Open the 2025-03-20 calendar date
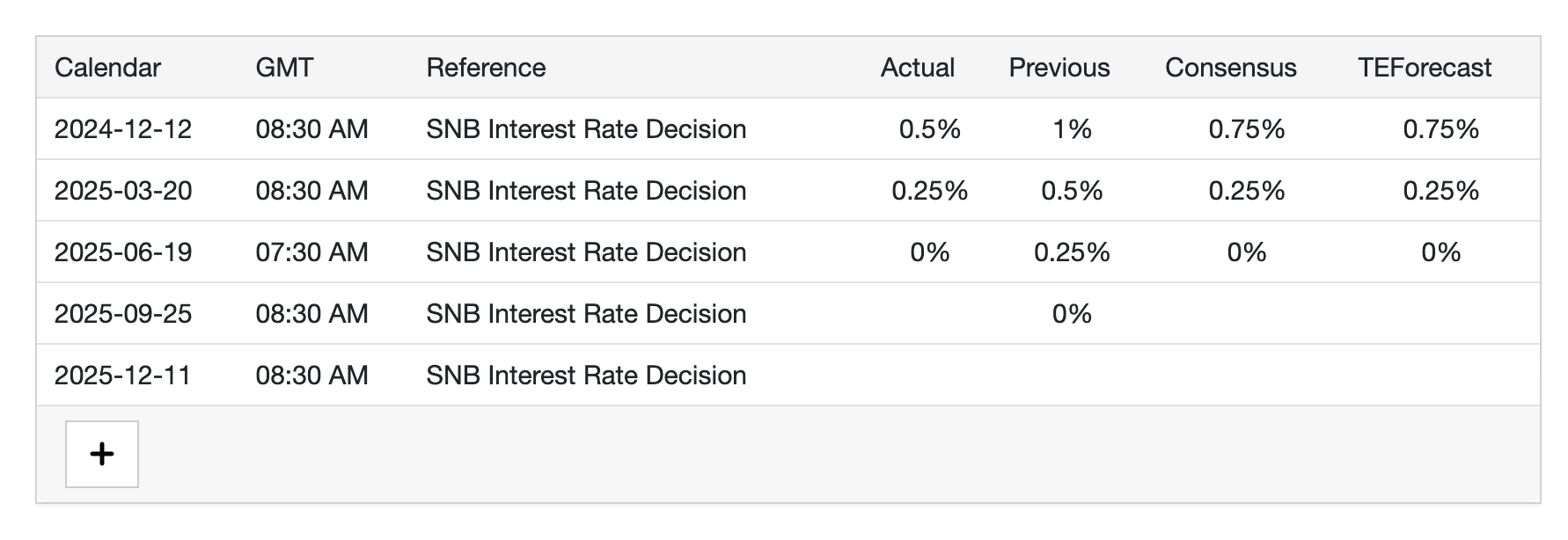Screen dimensions: 1568x540 click(x=123, y=191)
